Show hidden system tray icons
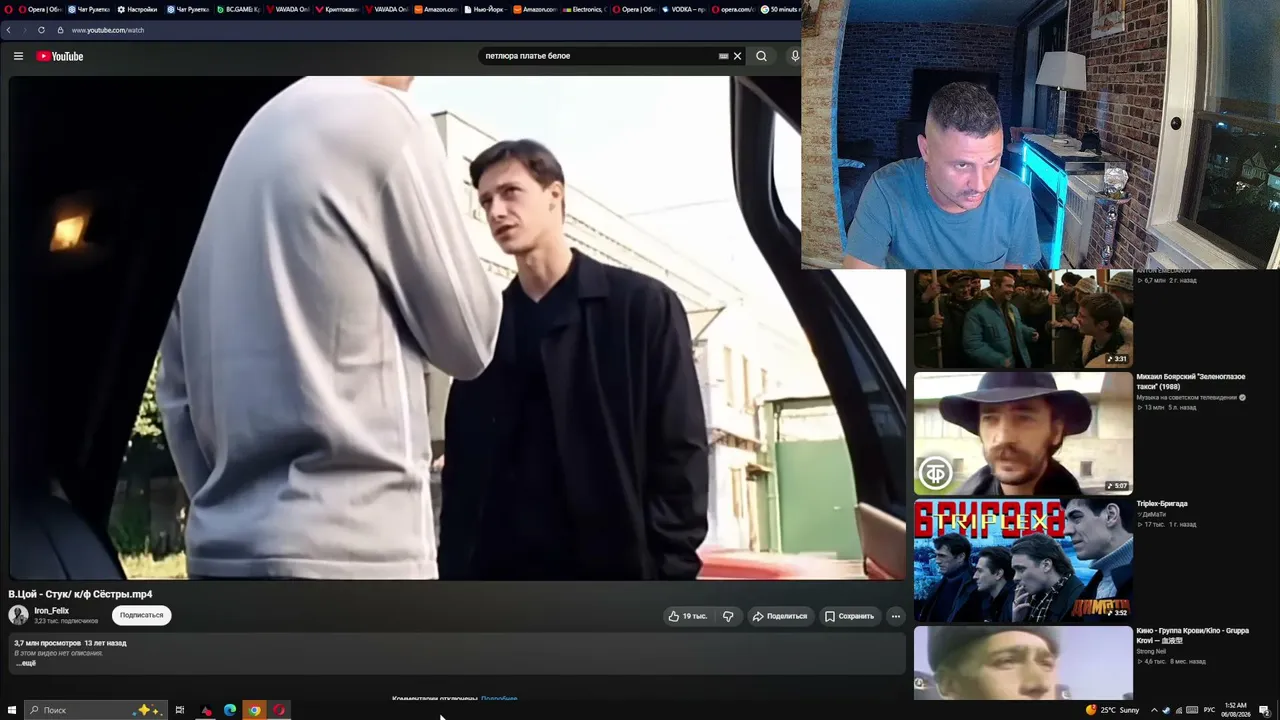Screen dimensions: 1280x720 [x=1153, y=710]
